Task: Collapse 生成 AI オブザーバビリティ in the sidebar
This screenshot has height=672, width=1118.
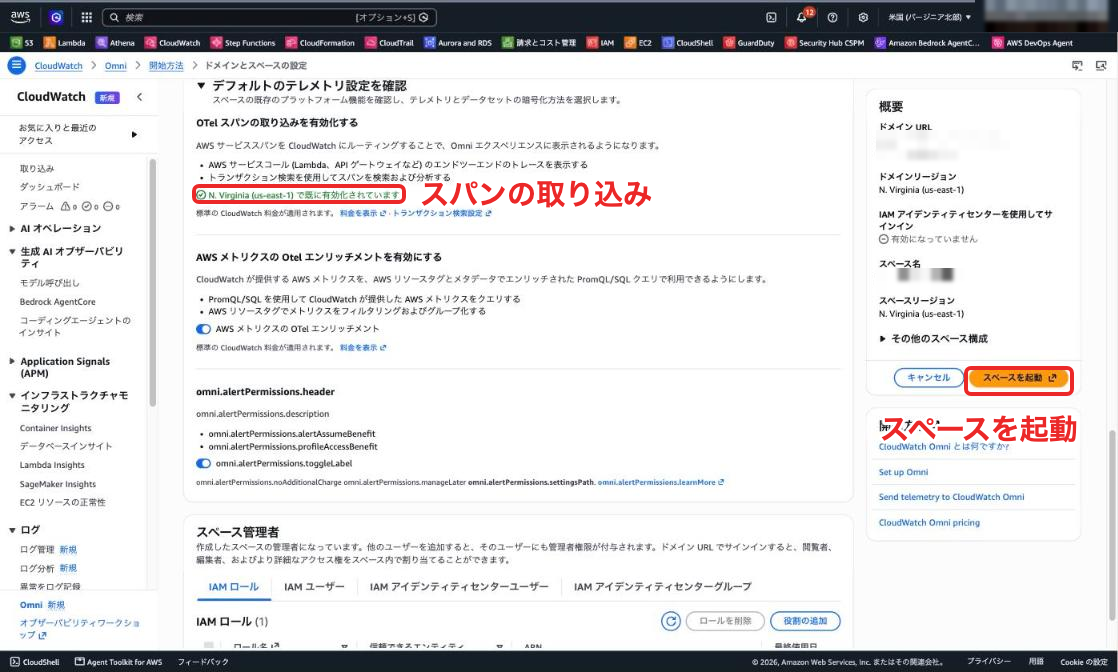Action: click(x=12, y=252)
